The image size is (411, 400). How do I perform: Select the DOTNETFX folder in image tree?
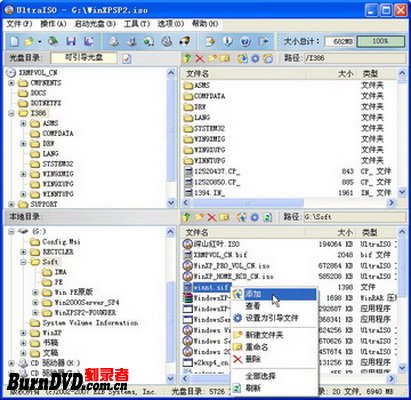coord(40,103)
